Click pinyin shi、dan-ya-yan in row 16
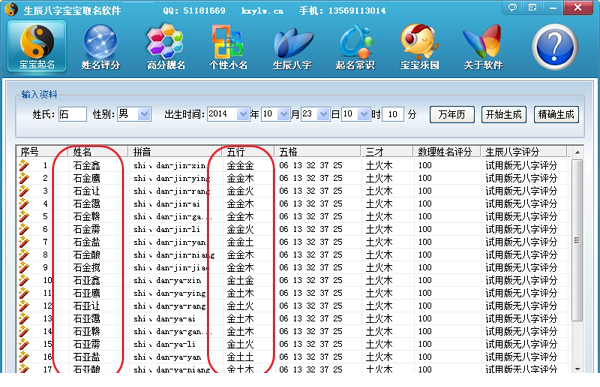This screenshot has width=600, height=387. pos(167,357)
